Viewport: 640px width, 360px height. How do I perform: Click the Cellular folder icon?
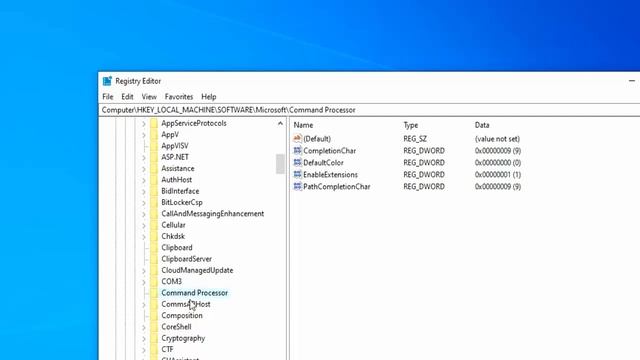pyautogui.click(x=154, y=225)
